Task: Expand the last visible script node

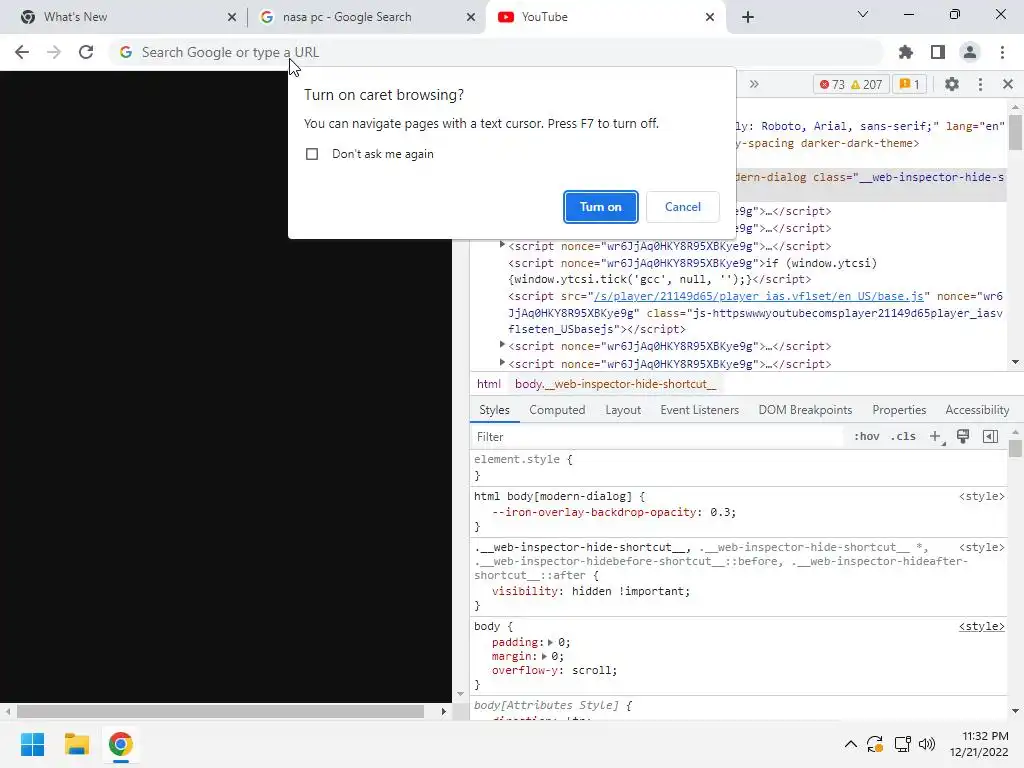Action: (x=502, y=362)
